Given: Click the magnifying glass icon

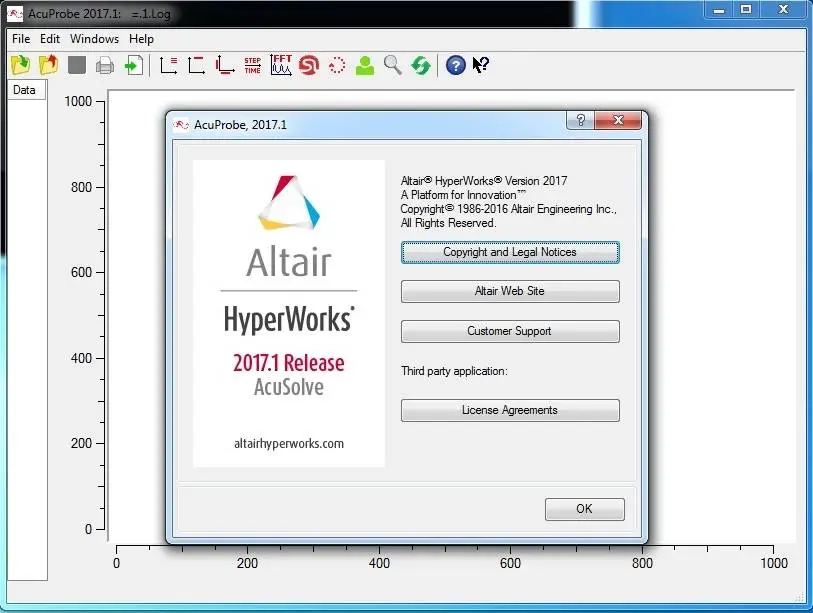Looking at the screenshot, I should 393,65.
